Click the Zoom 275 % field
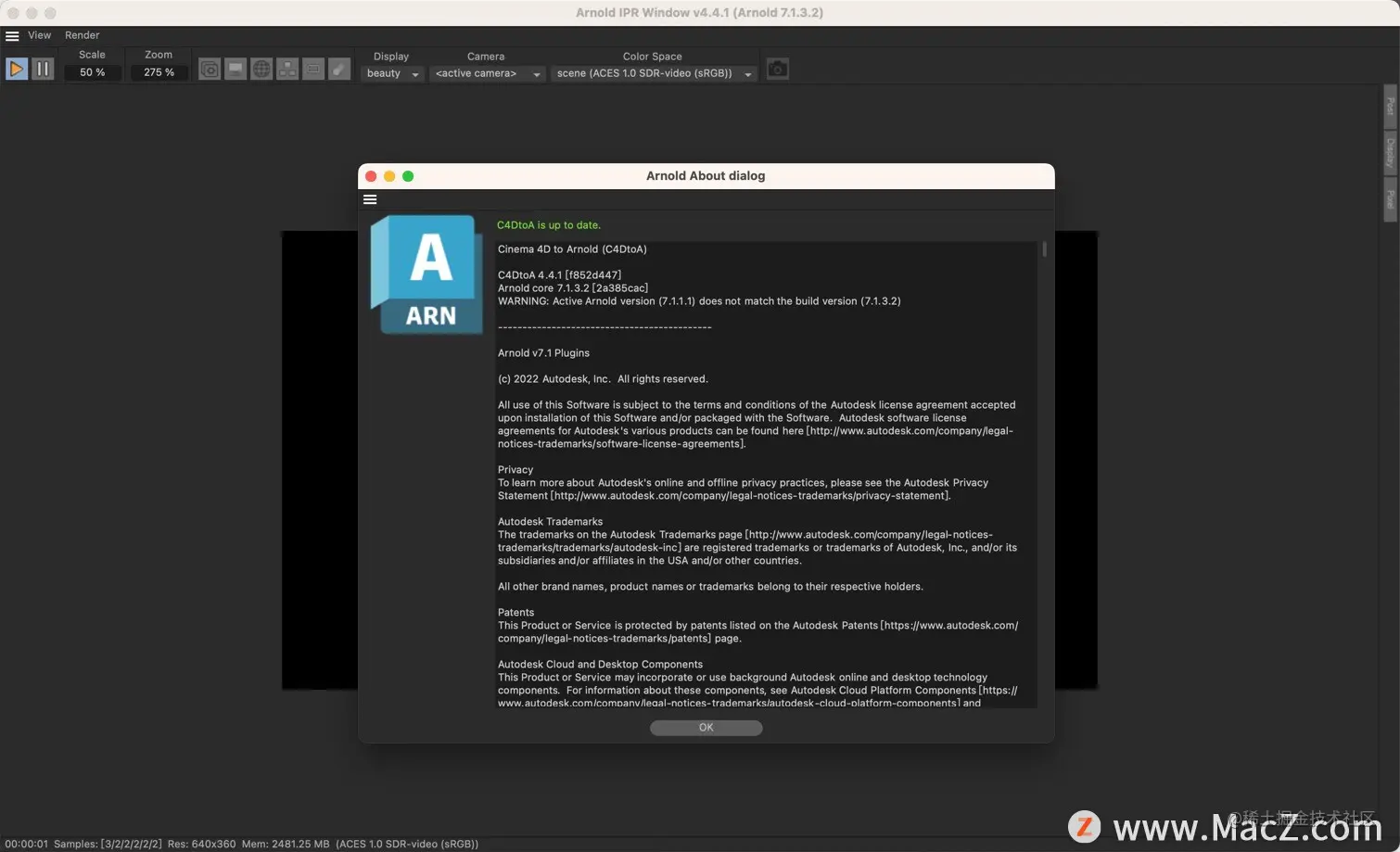This screenshot has width=1400, height=852. click(159, 72)
